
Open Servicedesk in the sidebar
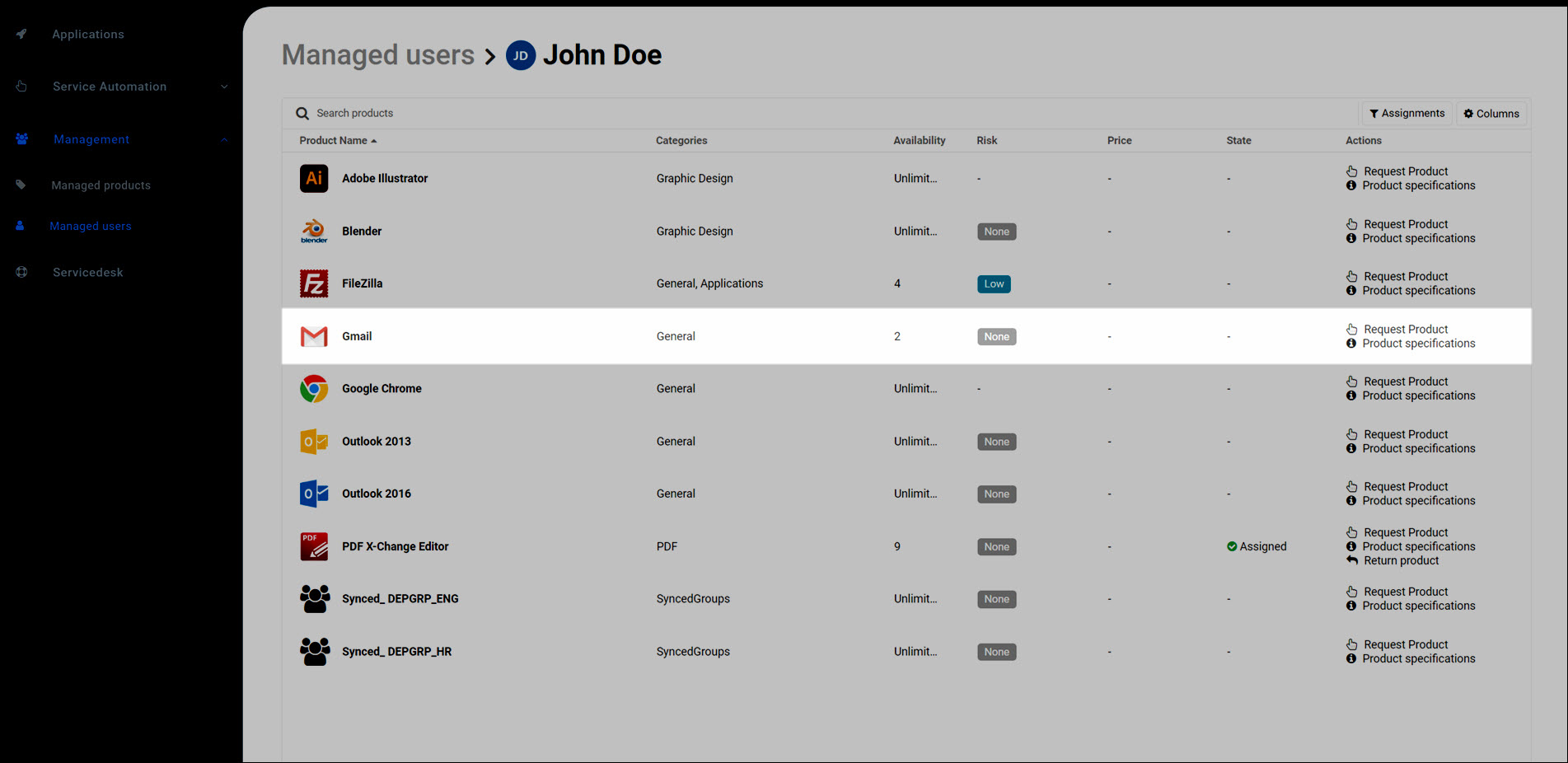coord(87,272)
